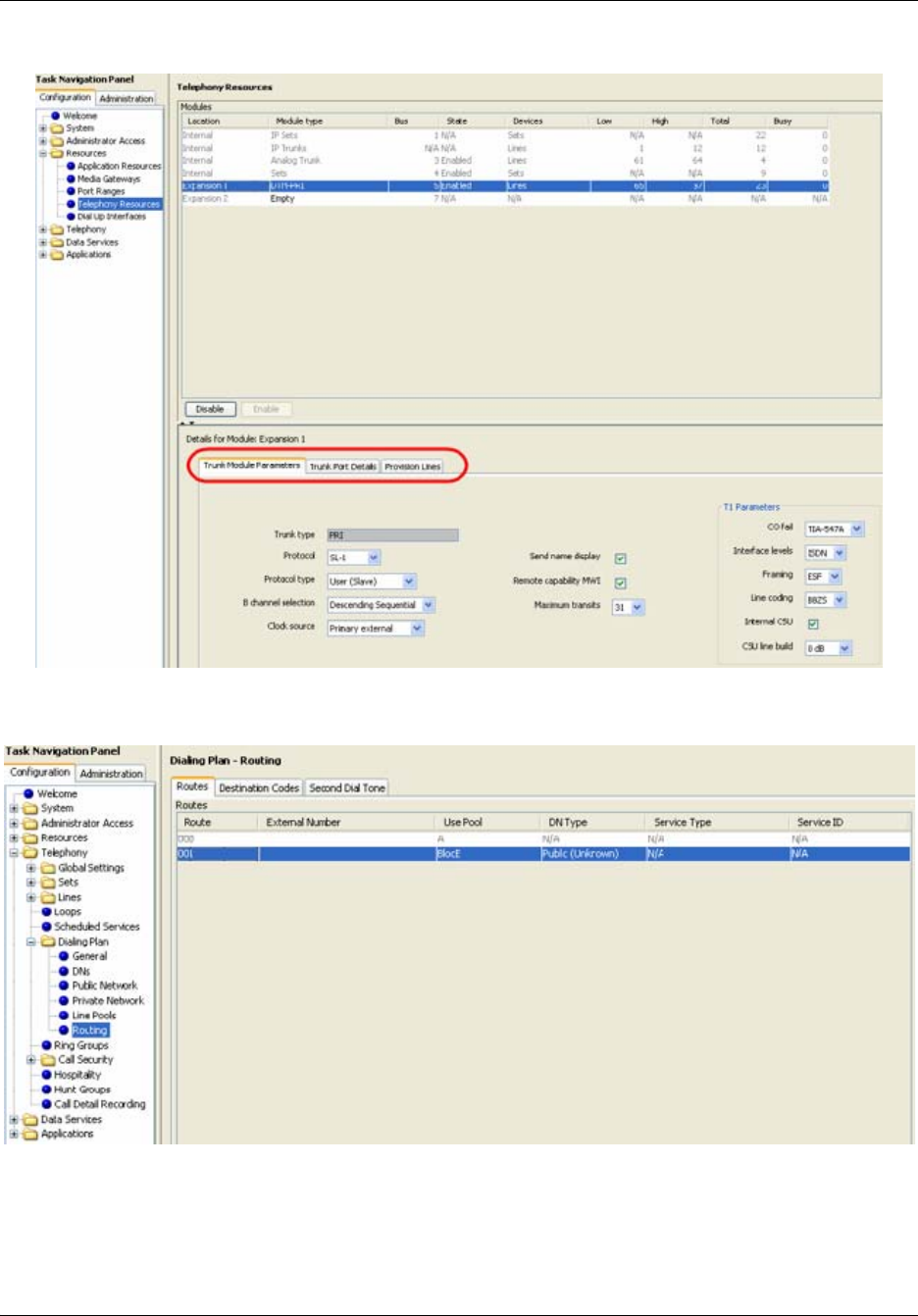Open Administration tab in Dialing Plan Routing window

point(111,774)
